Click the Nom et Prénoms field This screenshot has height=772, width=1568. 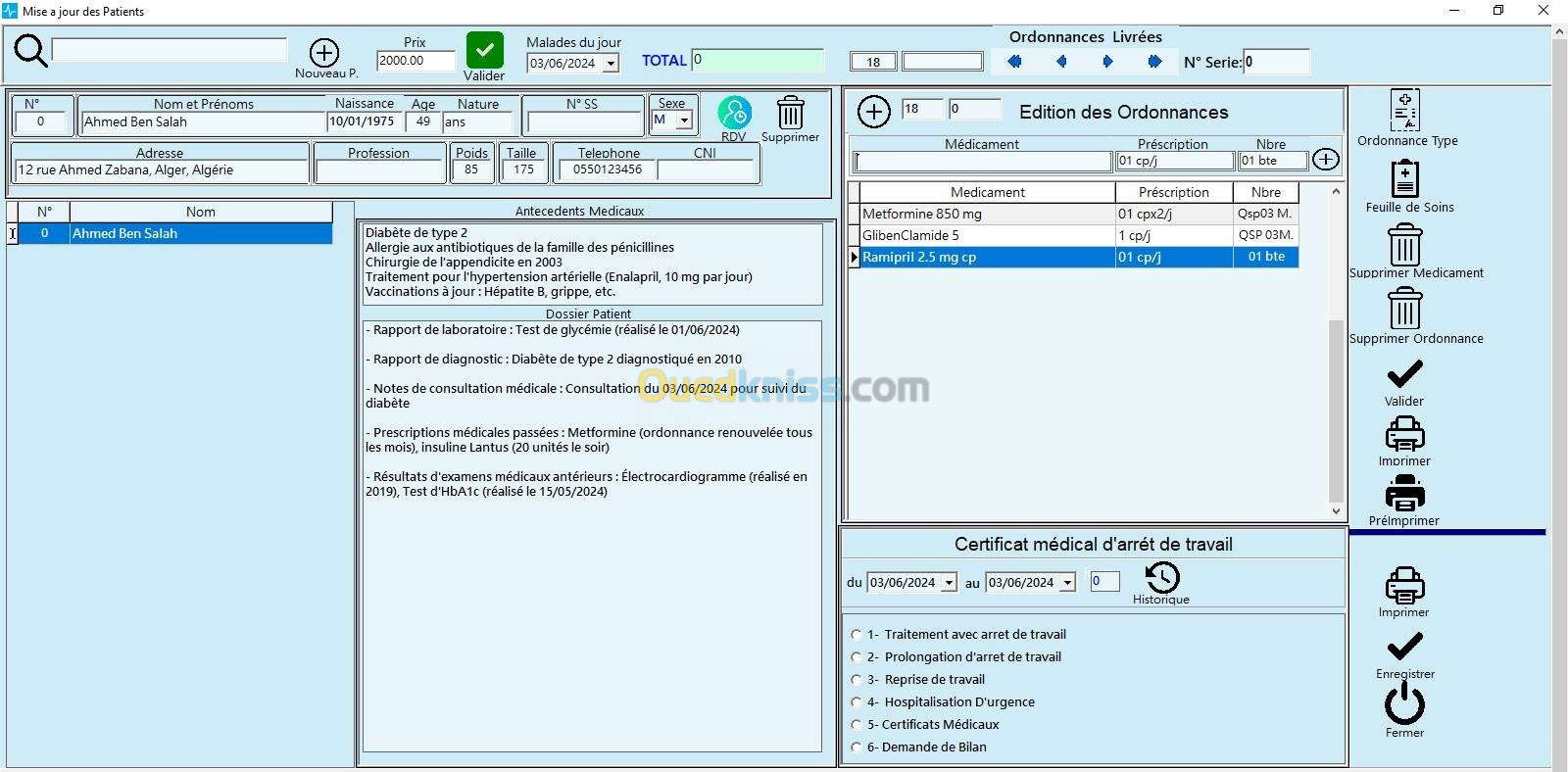coord(203,122)
